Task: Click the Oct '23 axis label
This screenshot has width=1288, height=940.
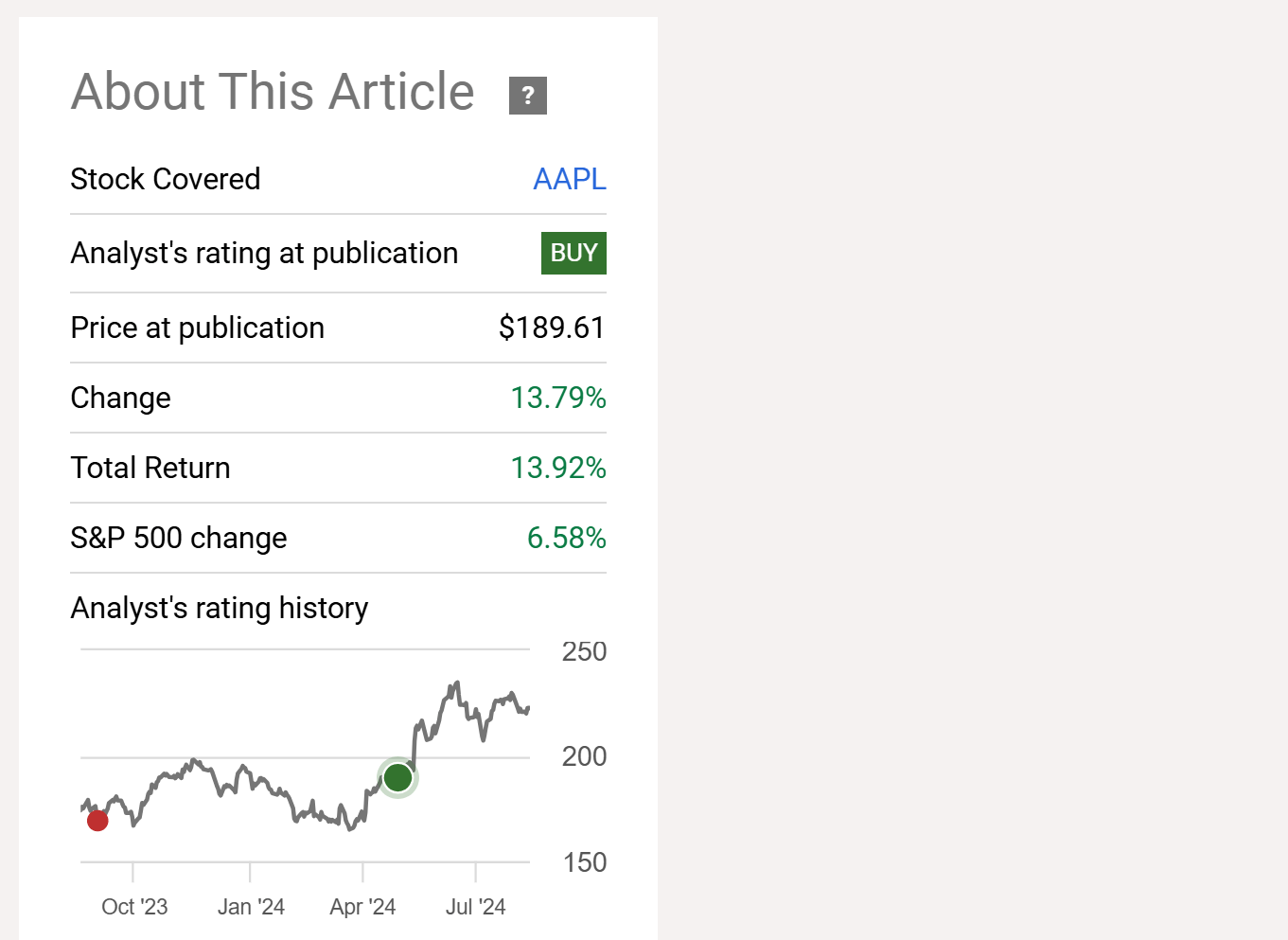Action: [x=134, y=907]
